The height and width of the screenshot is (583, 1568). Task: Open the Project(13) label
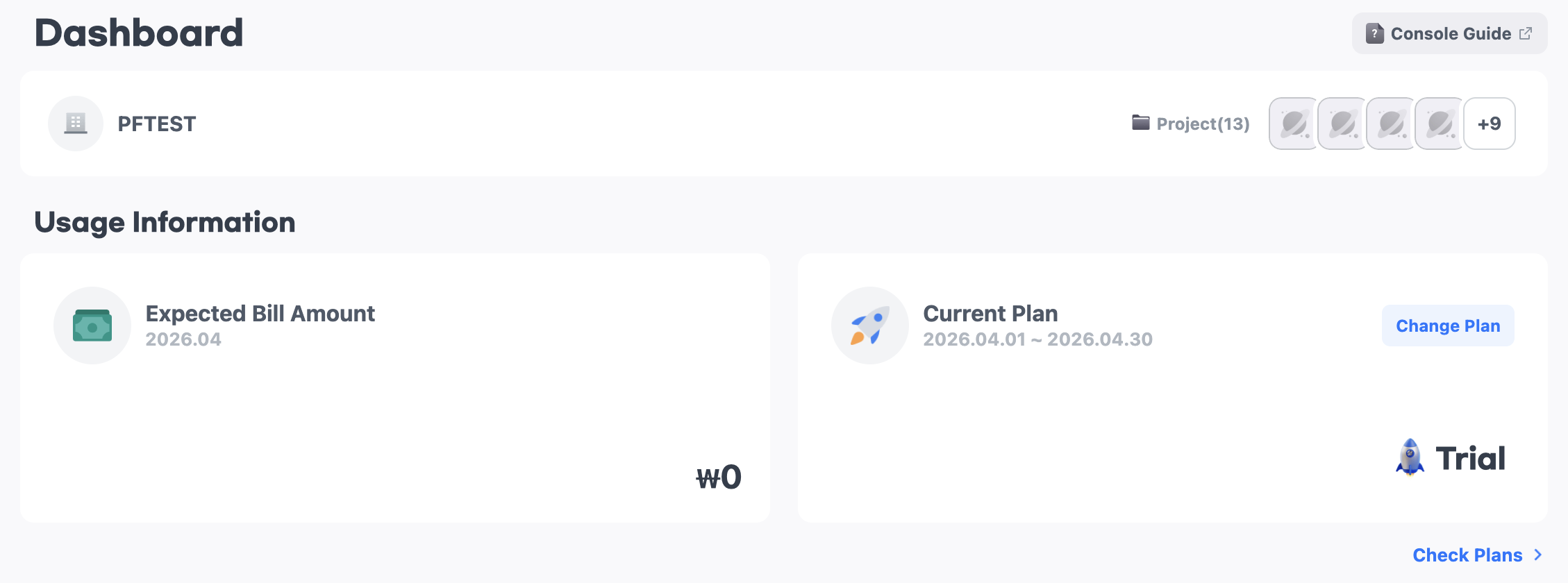pos(1203,124)
